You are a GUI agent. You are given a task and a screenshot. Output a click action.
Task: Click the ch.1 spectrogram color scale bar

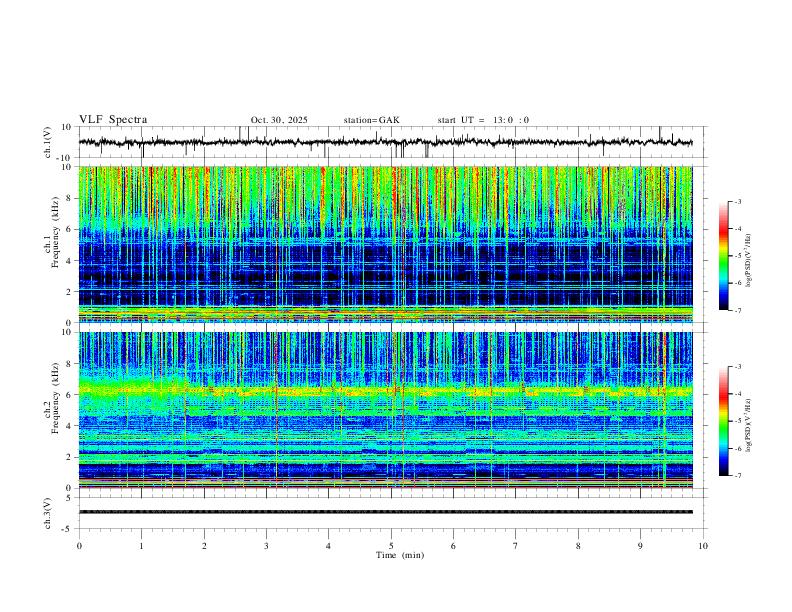pos(723,256)
